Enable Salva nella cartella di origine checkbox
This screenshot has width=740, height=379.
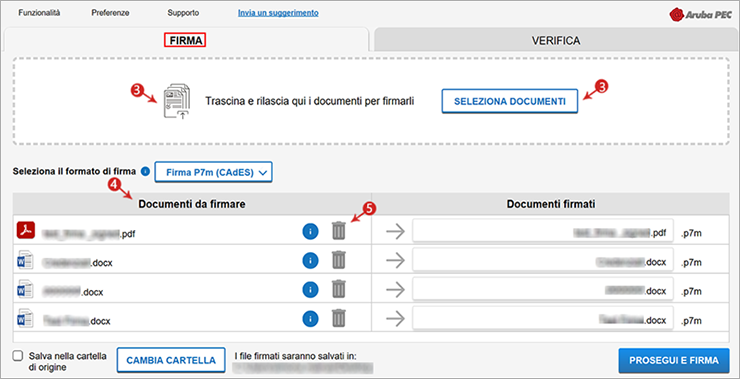pyautogui.click(x=18, y=356)
